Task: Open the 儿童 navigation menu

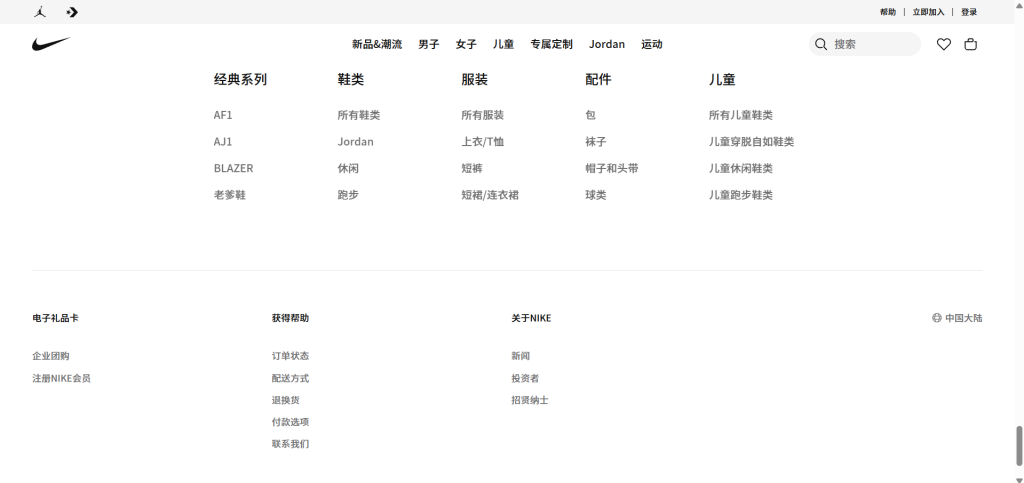Action: click(x=503, y=44)
